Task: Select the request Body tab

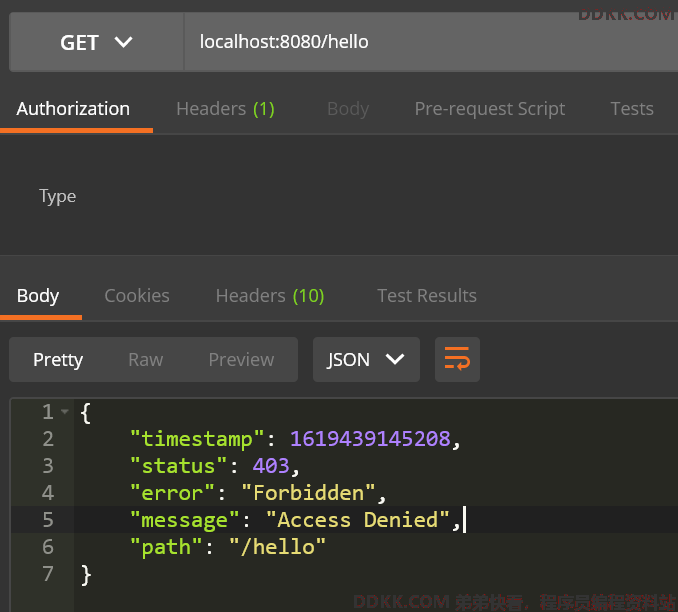Action: click(x=348, y=109)
